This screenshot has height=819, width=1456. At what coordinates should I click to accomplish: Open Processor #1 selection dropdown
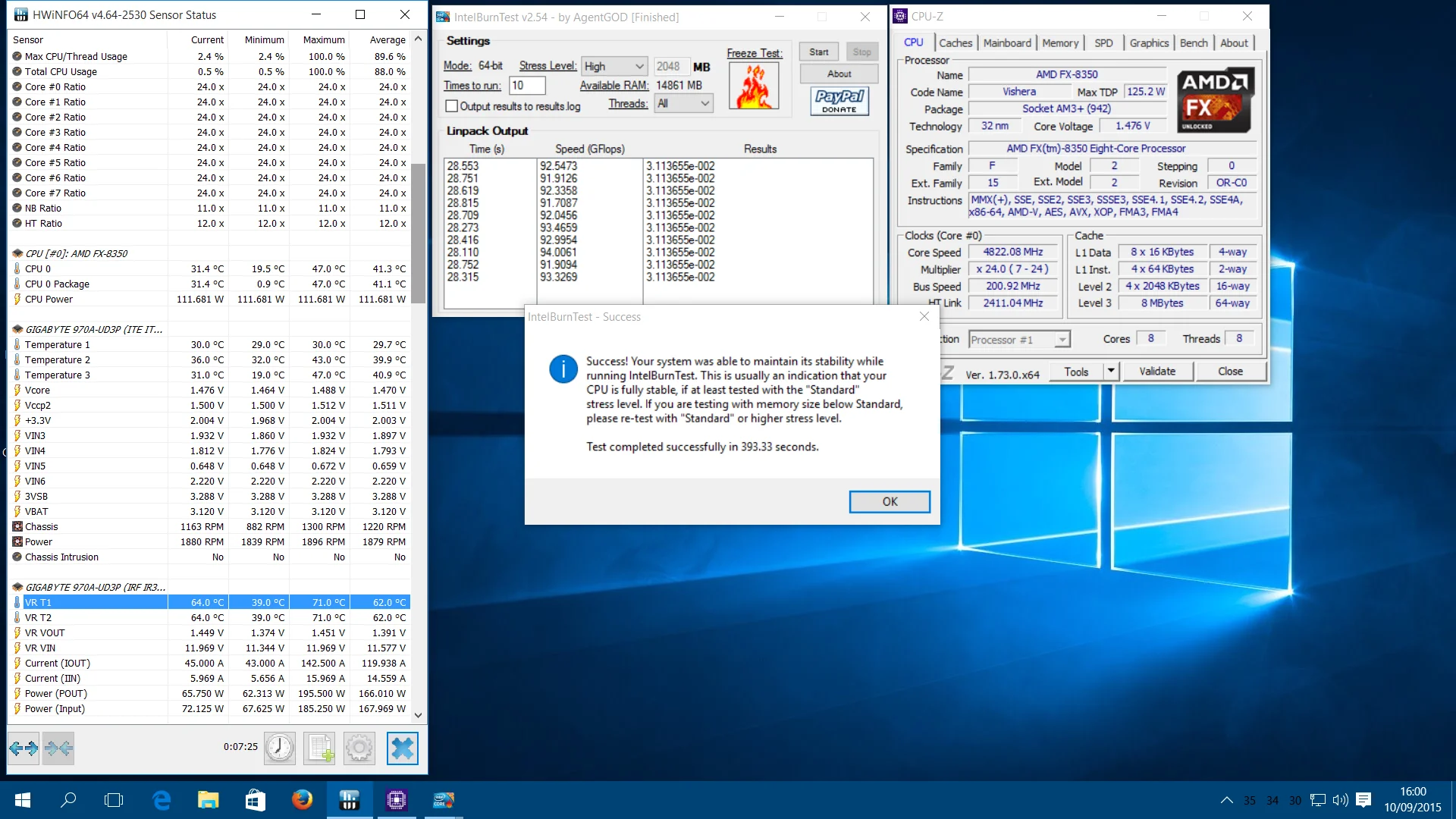click(x=1019, y=340)
